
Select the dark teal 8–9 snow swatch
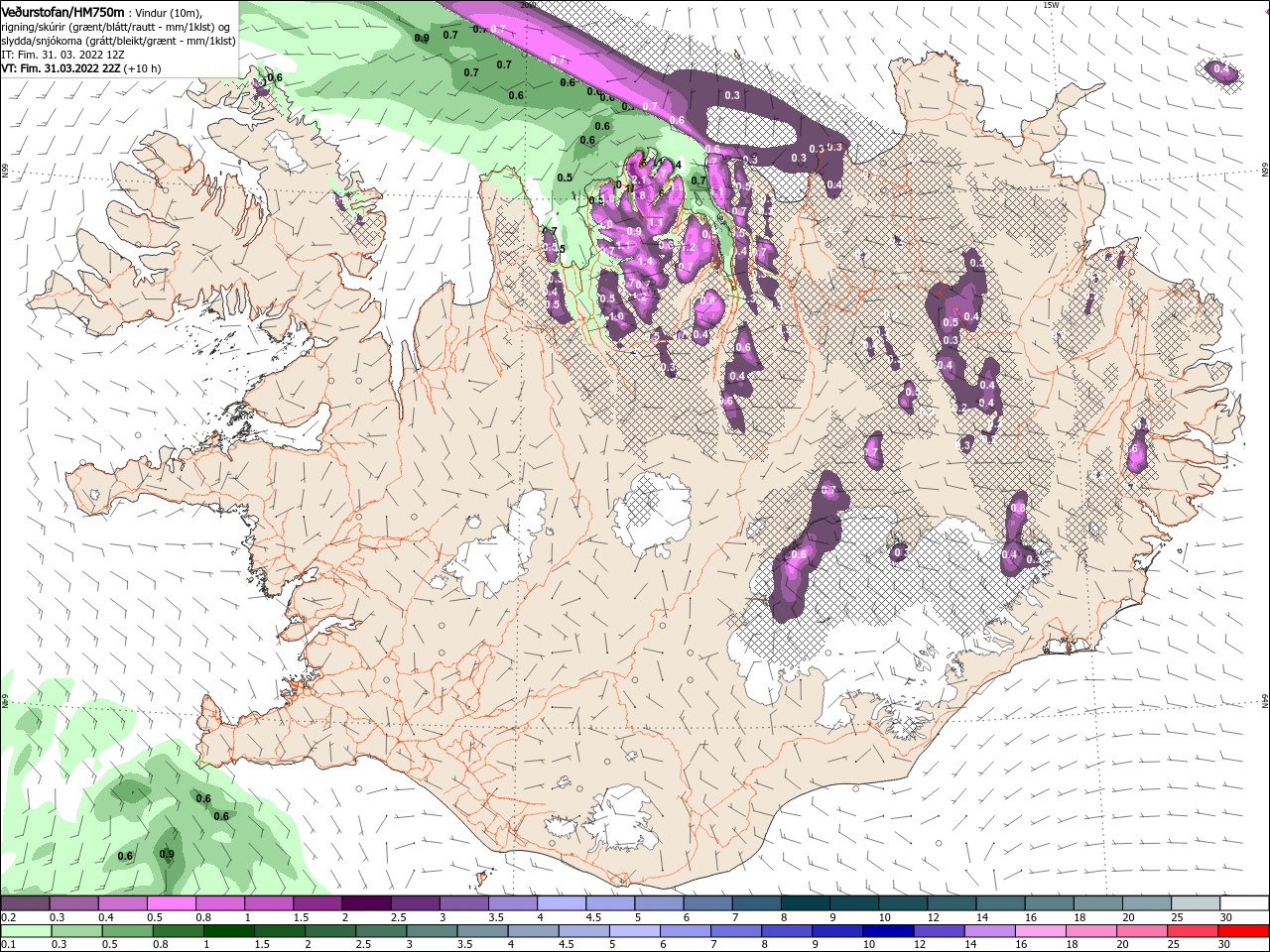[805, 903]
